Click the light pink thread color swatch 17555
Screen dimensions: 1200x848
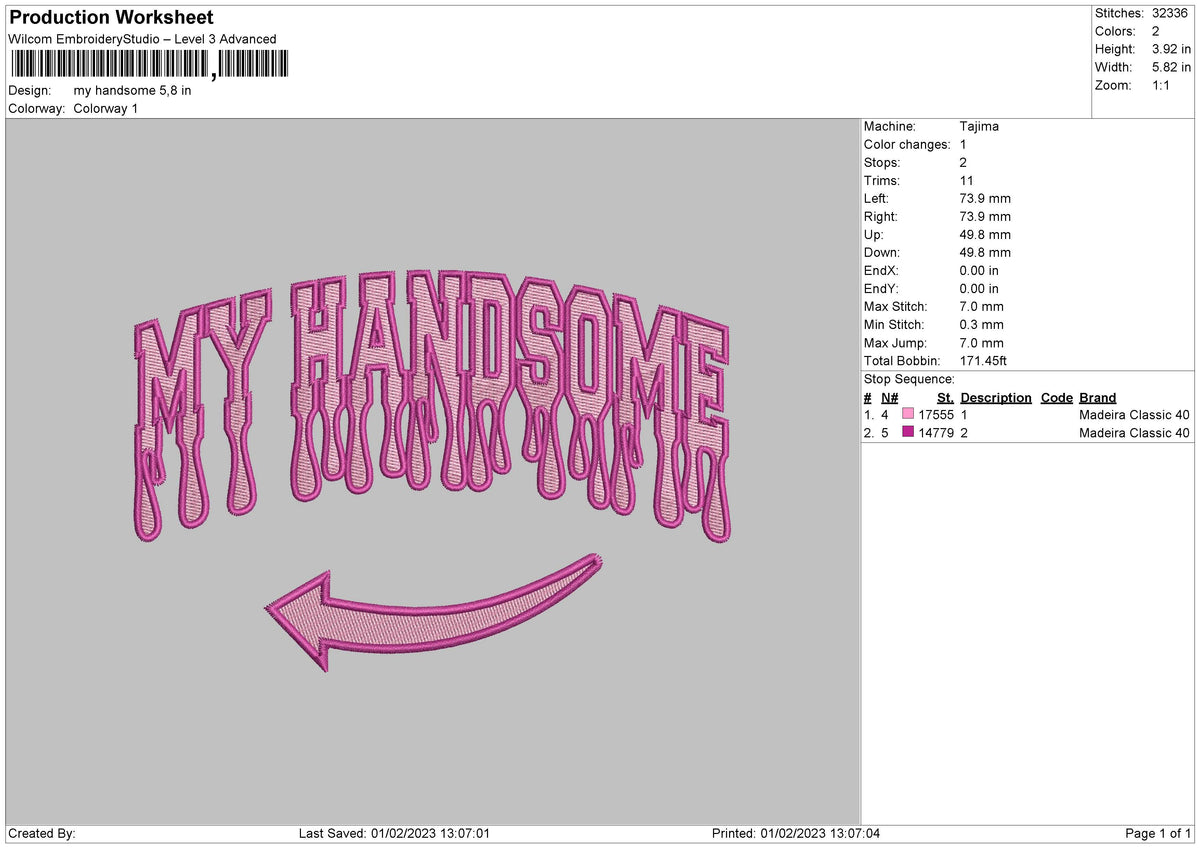click(909, 414)
